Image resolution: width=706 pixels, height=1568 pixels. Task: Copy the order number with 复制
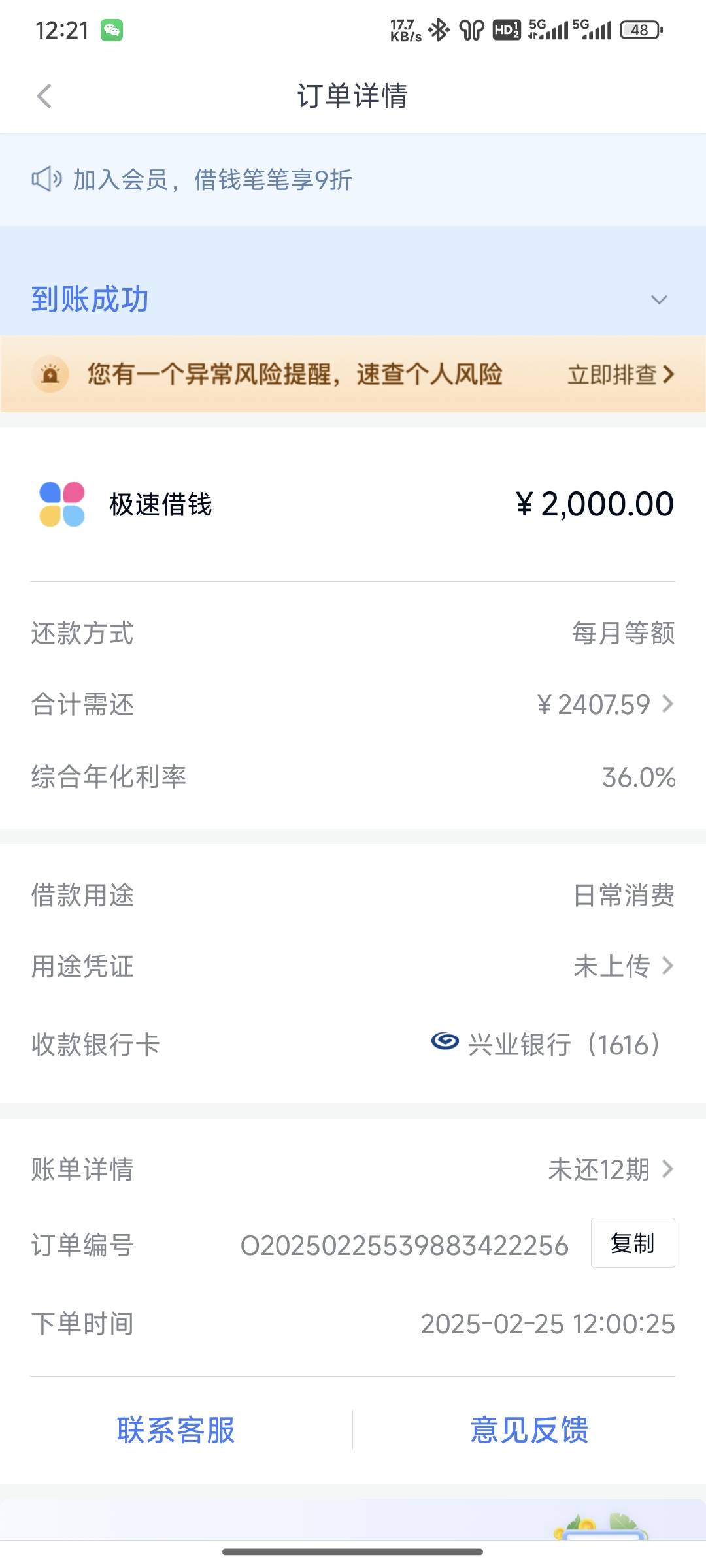coord(633,1243)
